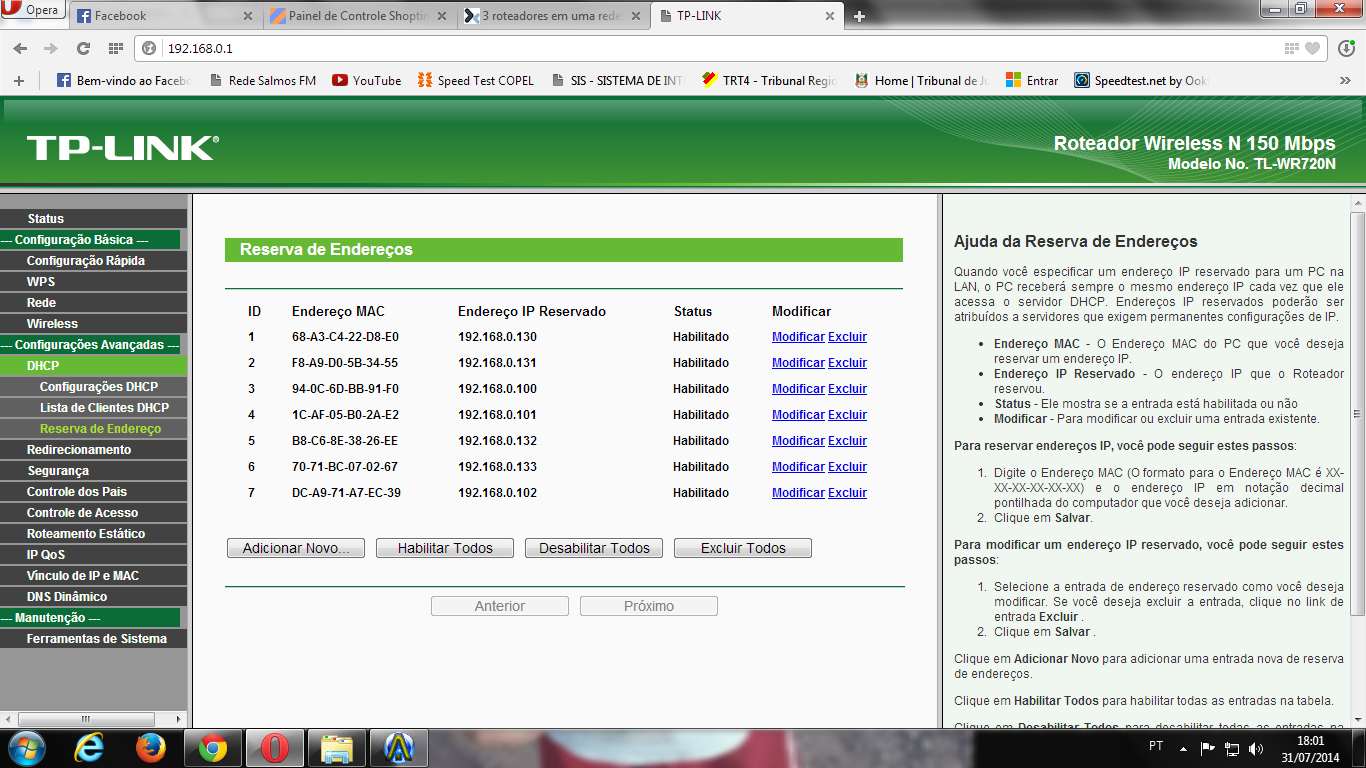1366x768 pixels.
Task: Launch Google Chrome from the taskbar
Action: coord(213,747)
